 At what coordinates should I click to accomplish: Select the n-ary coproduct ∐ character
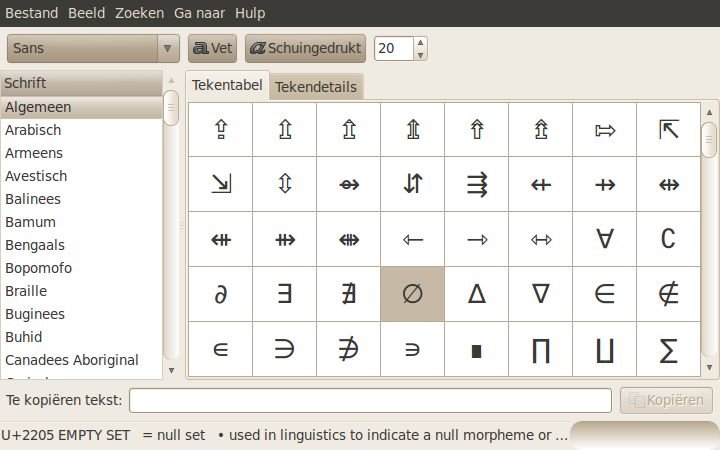click(604, 349)
